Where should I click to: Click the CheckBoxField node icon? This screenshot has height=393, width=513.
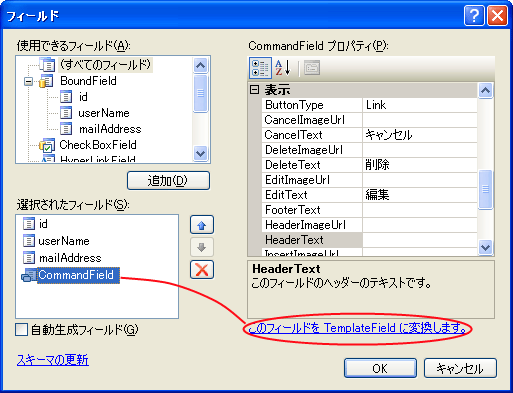click(x=47, y=145)
